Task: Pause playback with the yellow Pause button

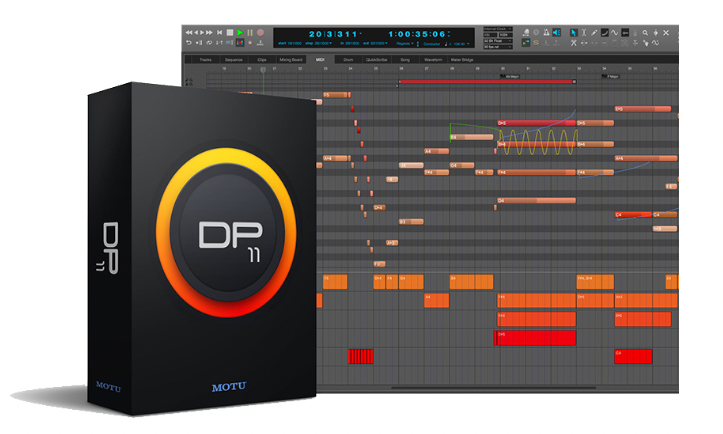Action: tap(250, 32)
